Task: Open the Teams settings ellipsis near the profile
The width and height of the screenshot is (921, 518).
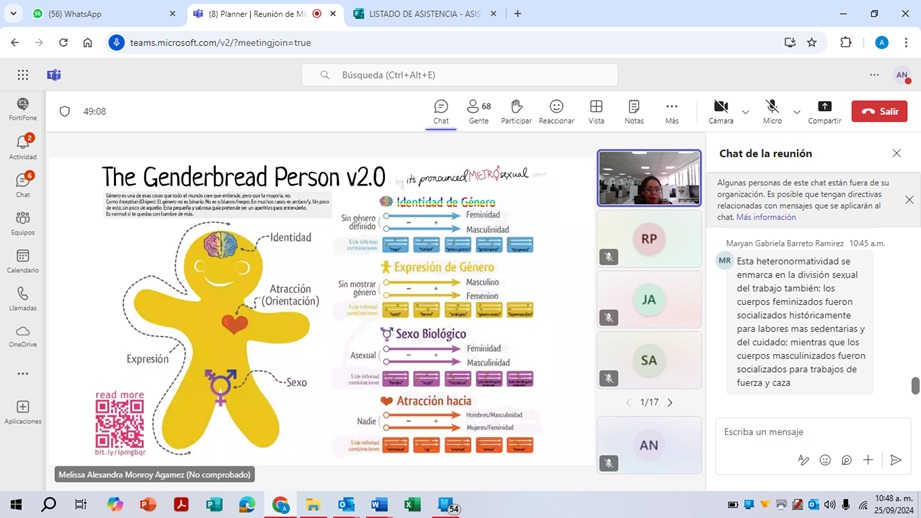Action: [x=875, y=75]
